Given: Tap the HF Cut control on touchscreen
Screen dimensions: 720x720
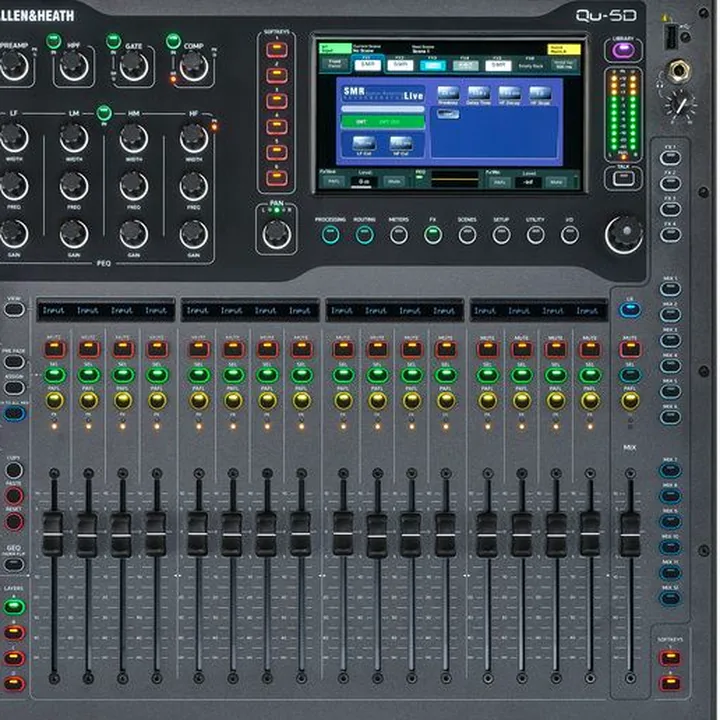Looking at the screenshot, I should 401,145.
